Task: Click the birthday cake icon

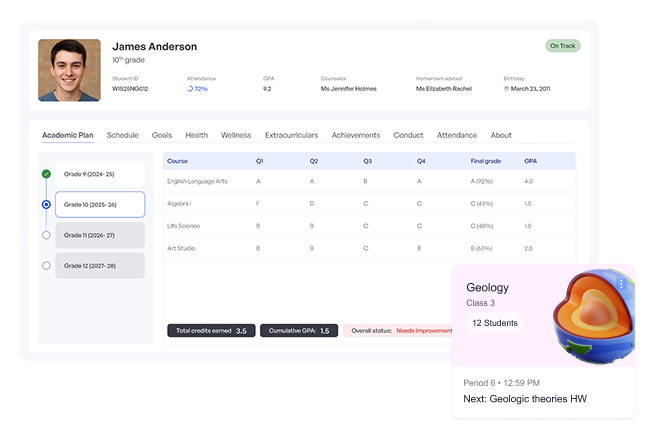Action: pyautogui.click(x=506, y=88)
